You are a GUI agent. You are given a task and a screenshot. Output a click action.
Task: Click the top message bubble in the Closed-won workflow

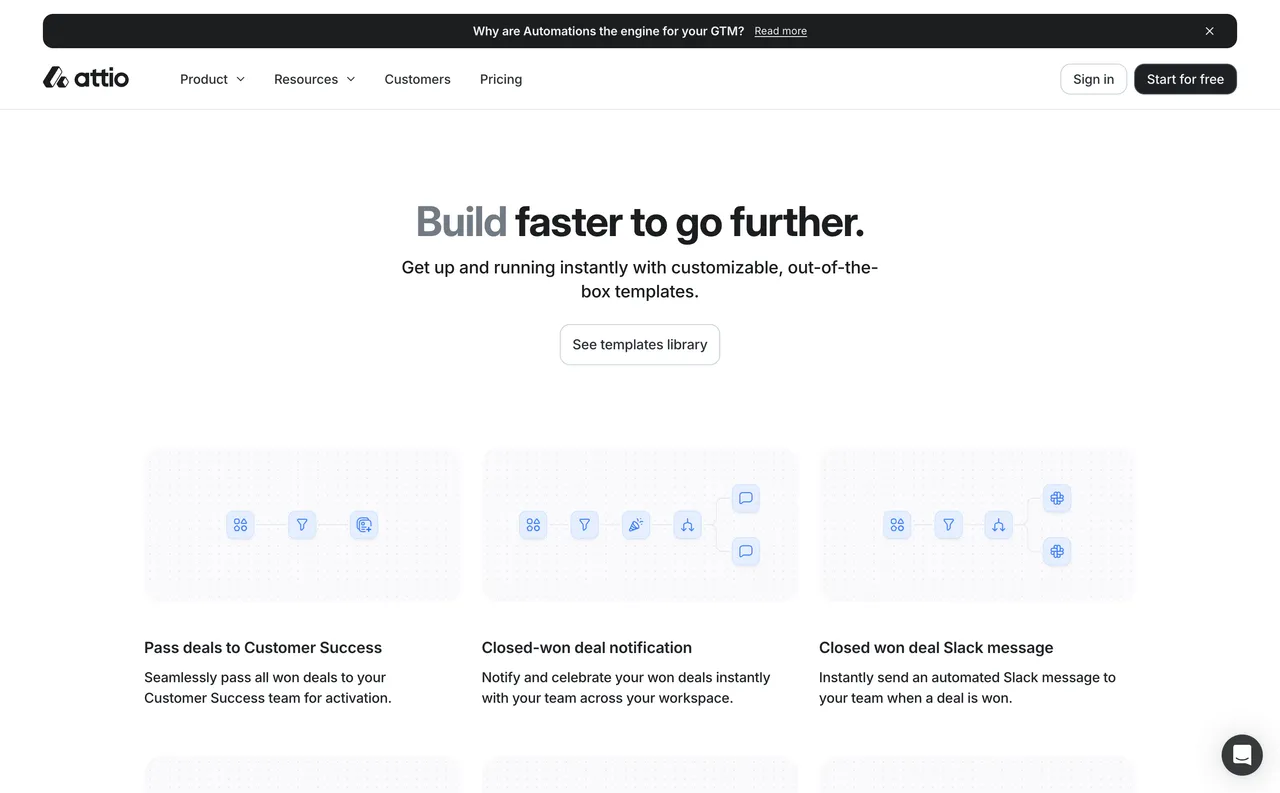point(745,498)
